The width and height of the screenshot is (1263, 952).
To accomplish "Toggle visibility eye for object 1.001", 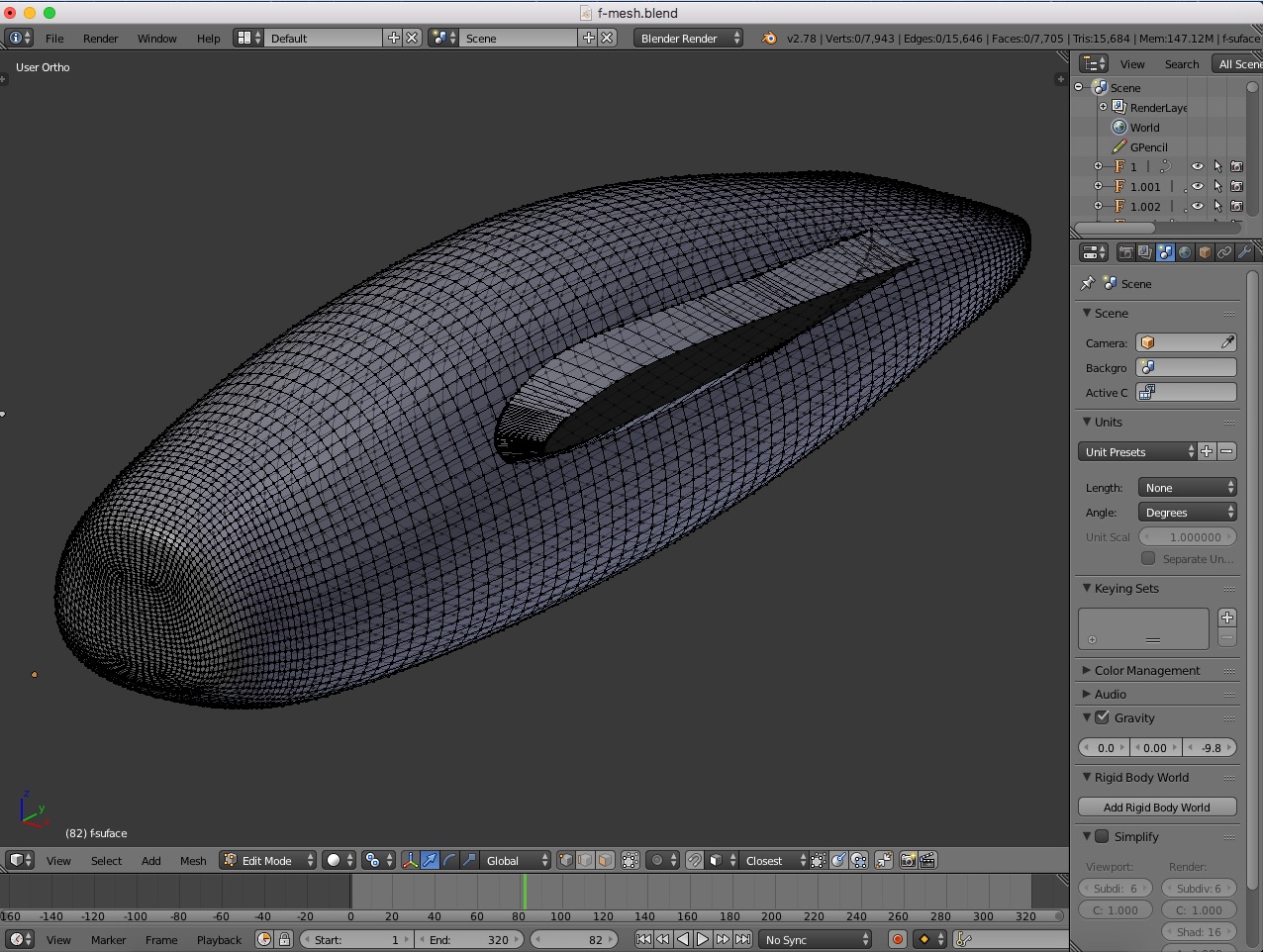I will (1197, 187).
